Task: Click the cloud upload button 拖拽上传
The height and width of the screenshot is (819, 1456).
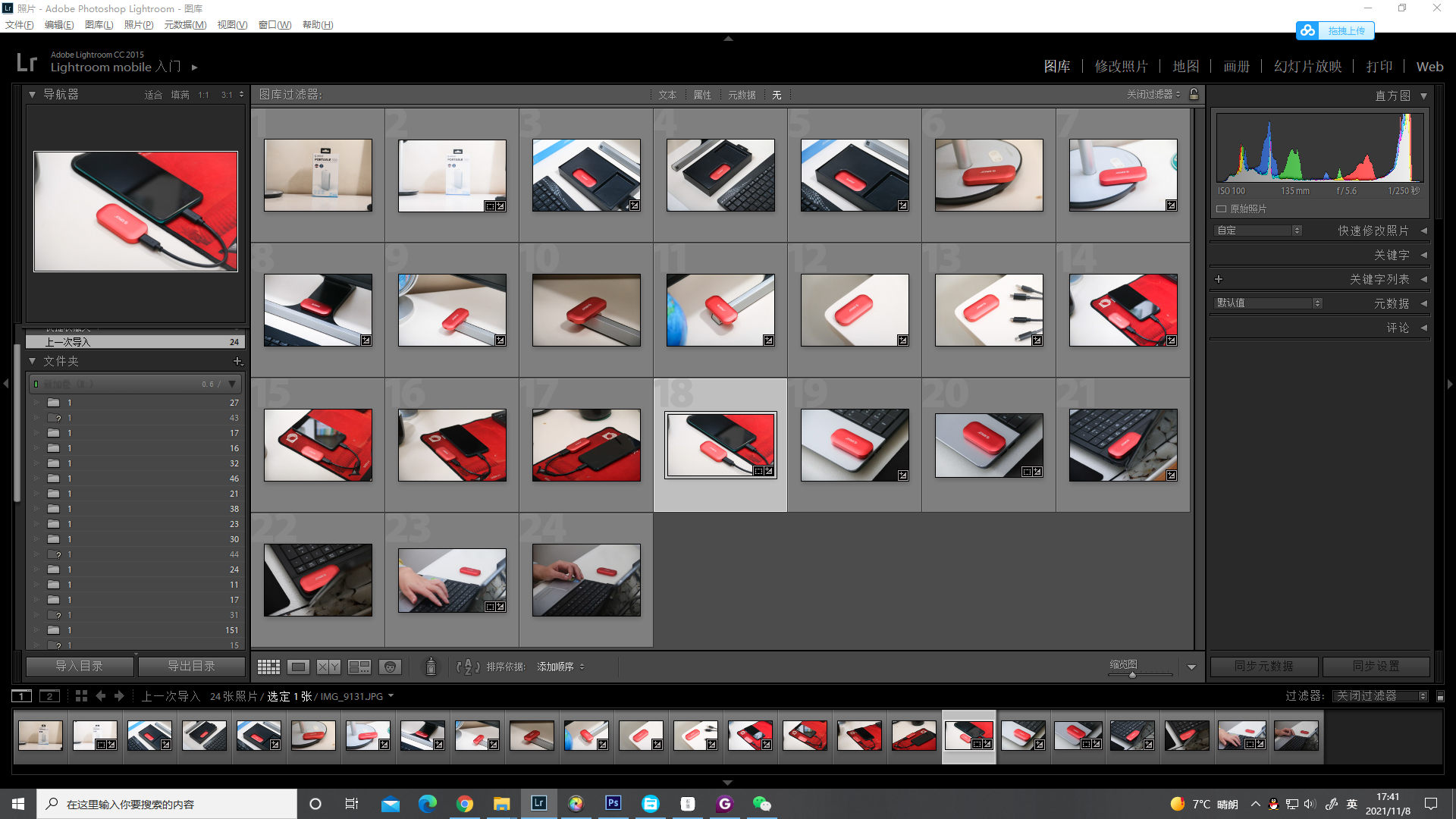Action: click(1335, 30)
